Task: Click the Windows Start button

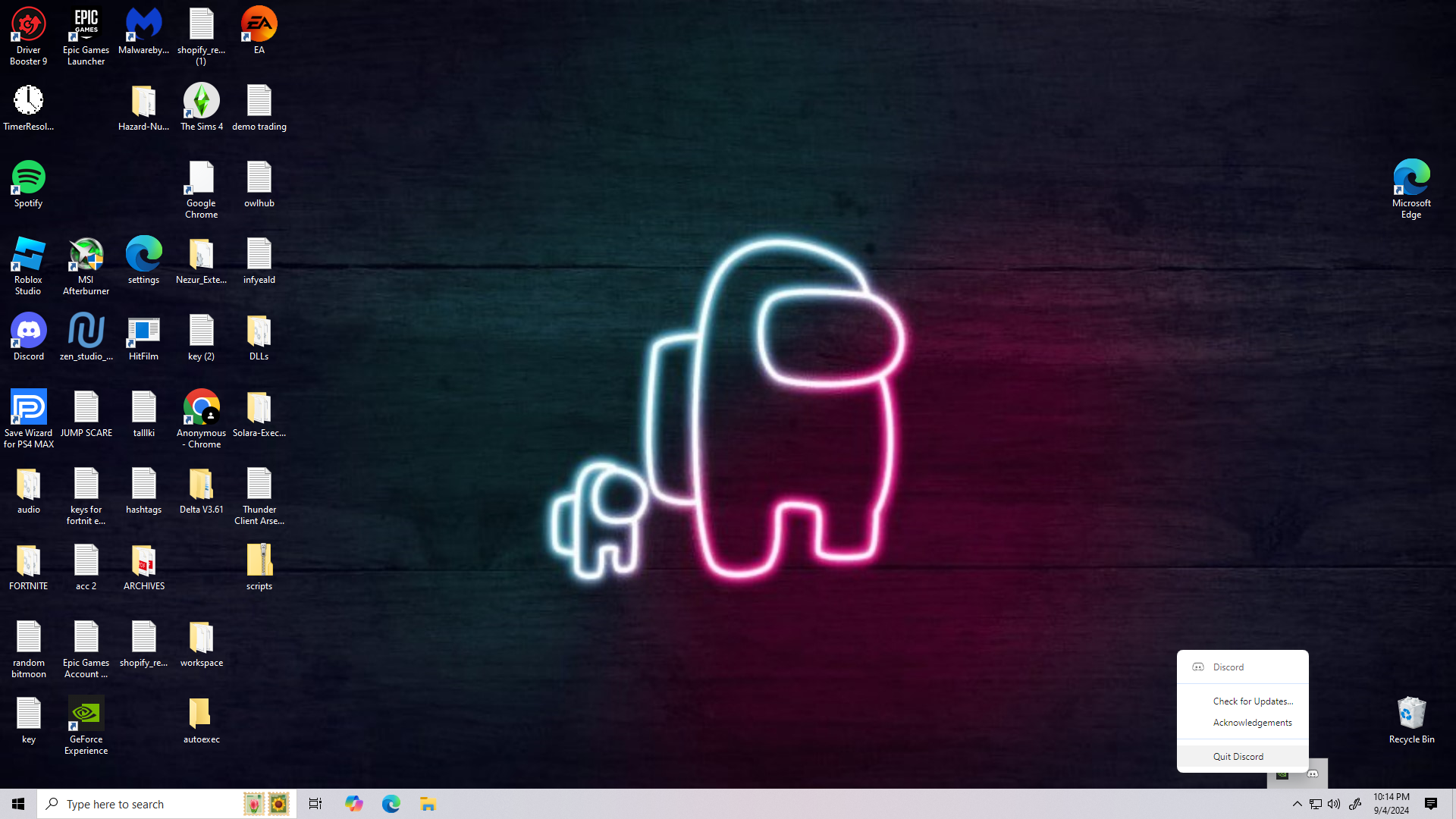Action: tap(18, 804)
